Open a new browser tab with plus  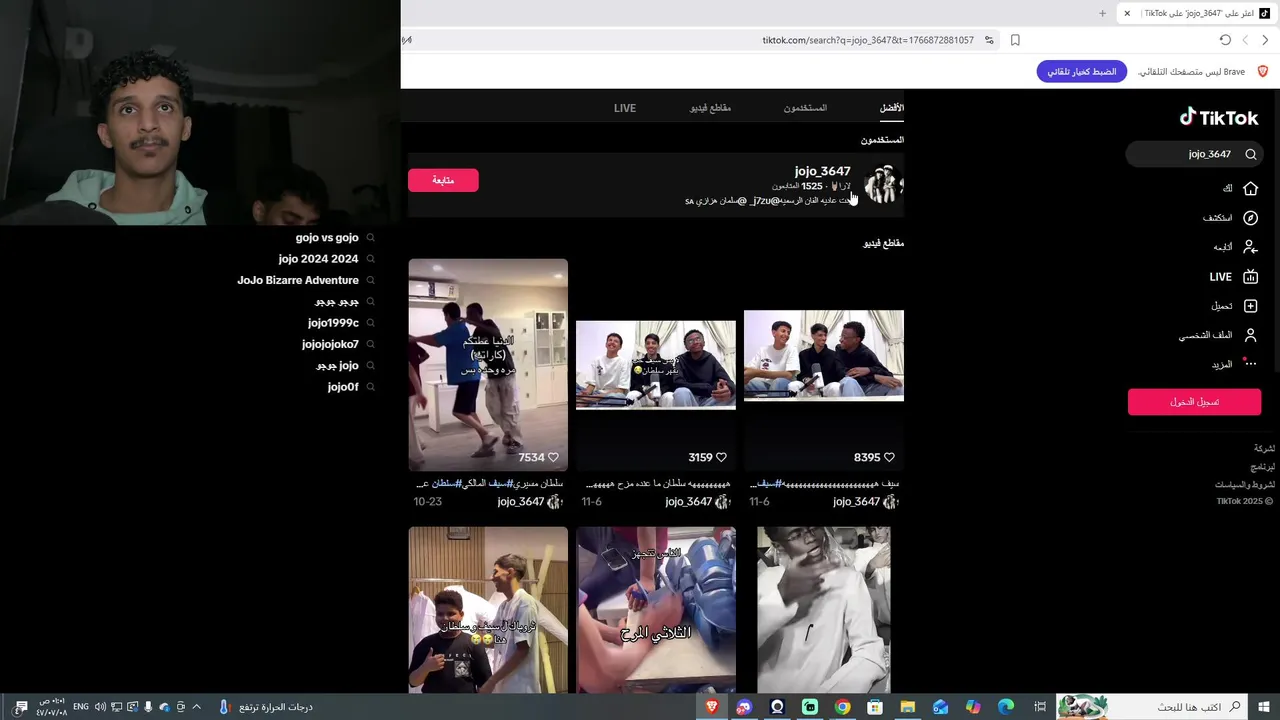1102,13
